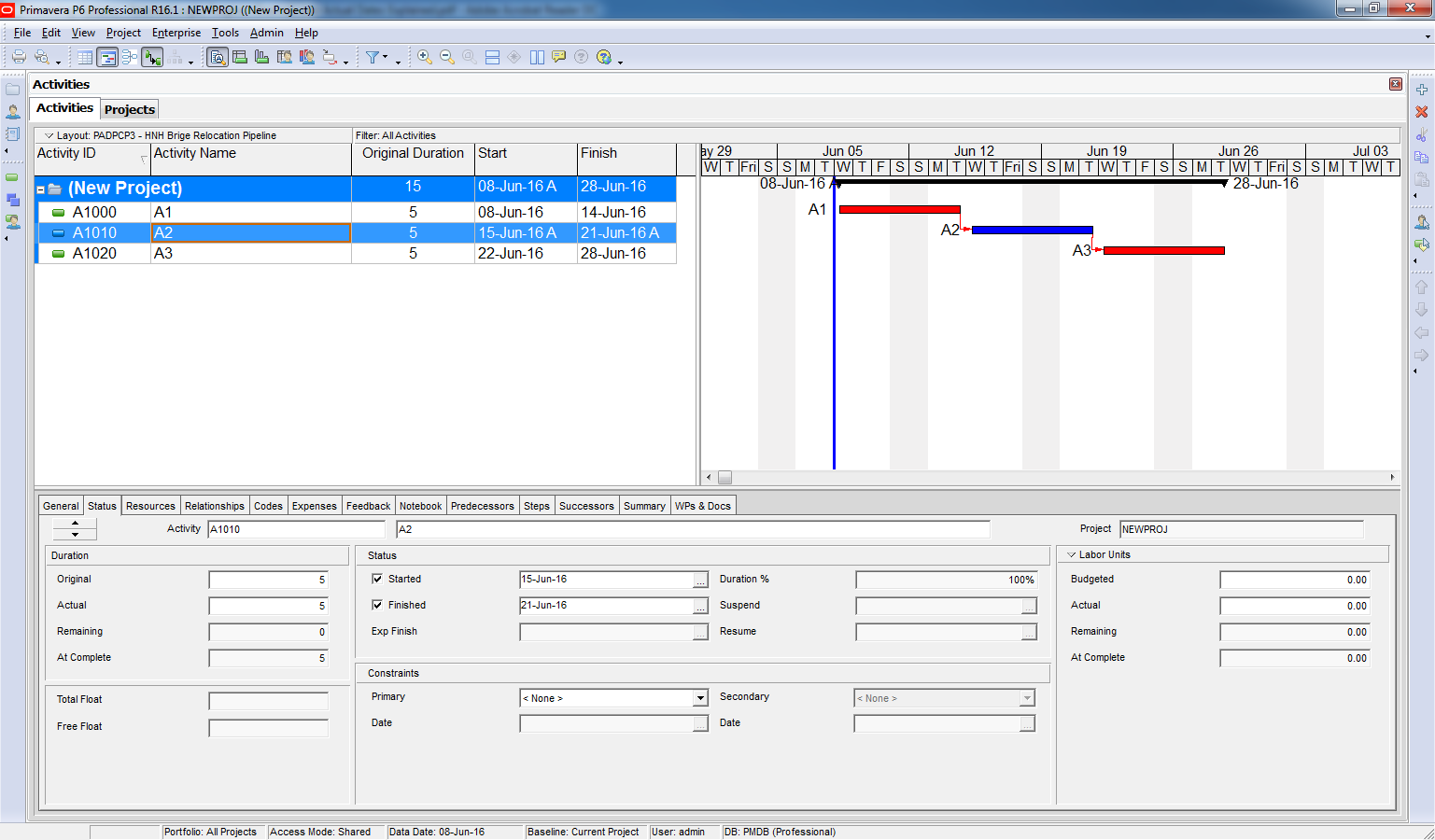Screen dimensions: 1435x840
Task: Switch to the Relationships tab
Action: [214, 506]
